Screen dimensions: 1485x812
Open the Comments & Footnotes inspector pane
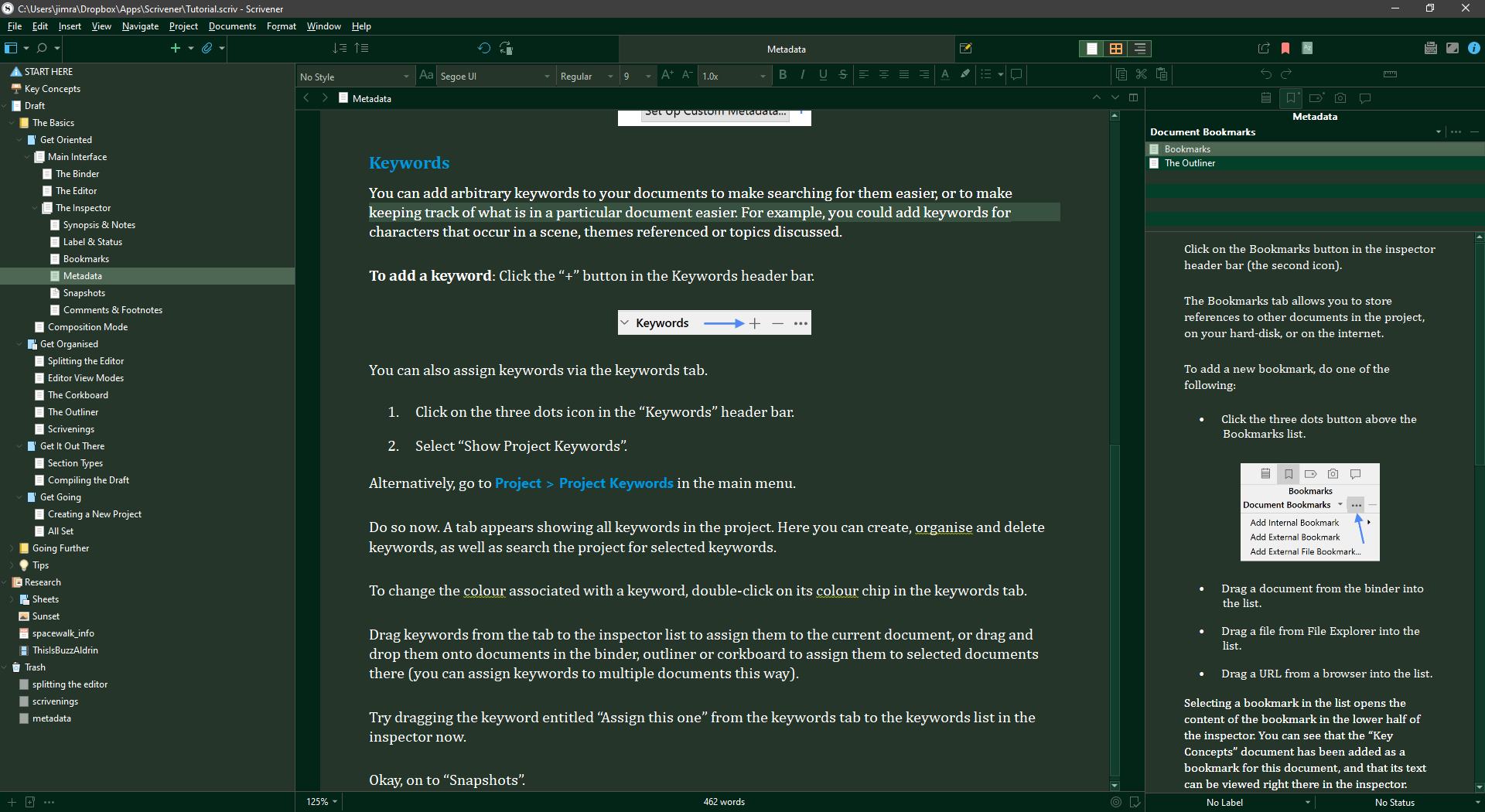tap(1365, 98)
